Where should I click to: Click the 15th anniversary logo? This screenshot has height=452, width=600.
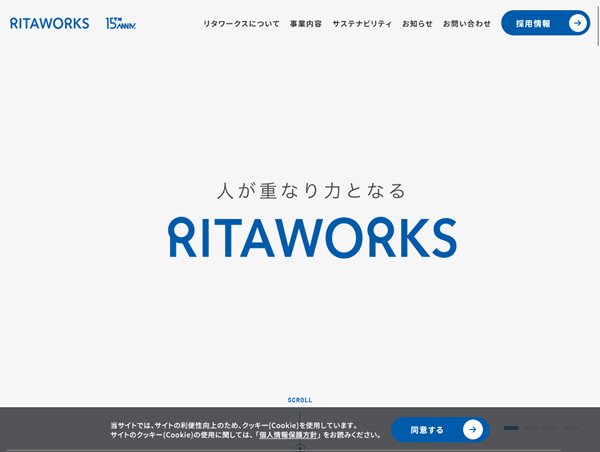point(121,24)
